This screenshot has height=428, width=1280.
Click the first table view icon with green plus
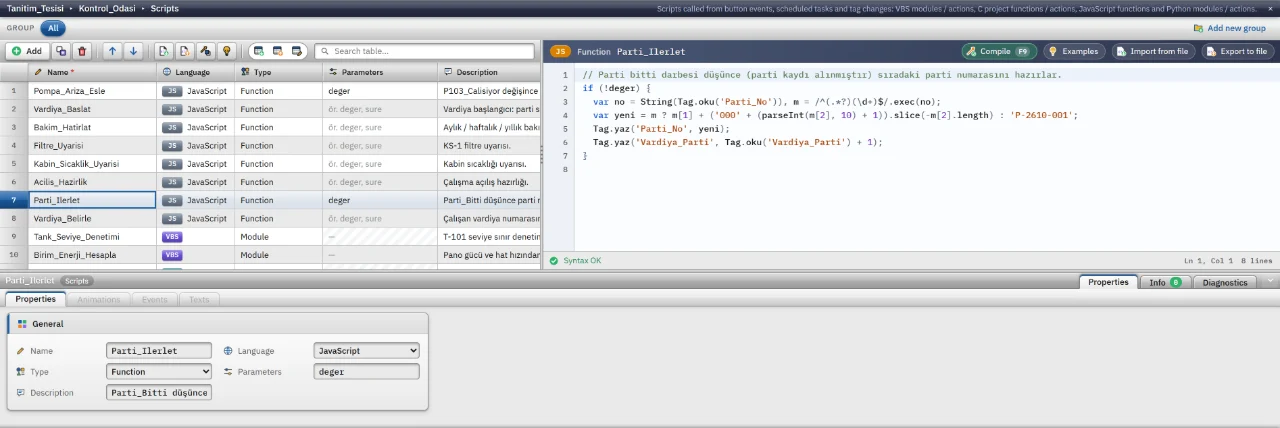[258, 50]
